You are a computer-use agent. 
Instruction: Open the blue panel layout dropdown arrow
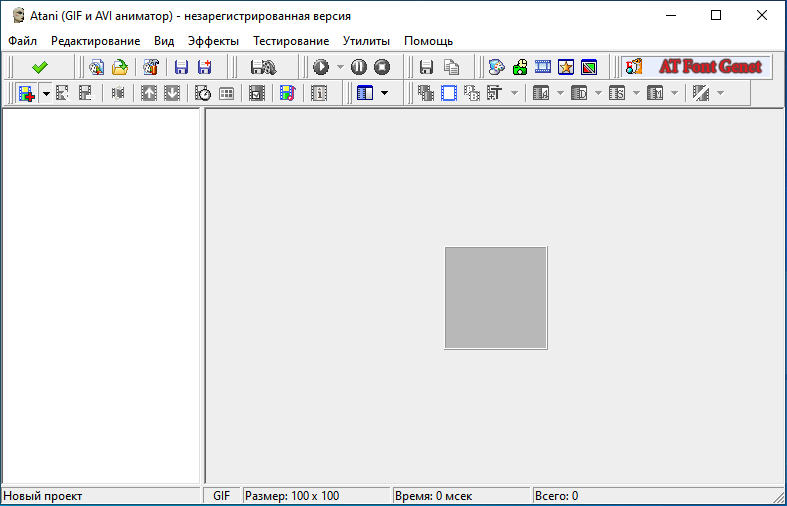pos(384,93)
